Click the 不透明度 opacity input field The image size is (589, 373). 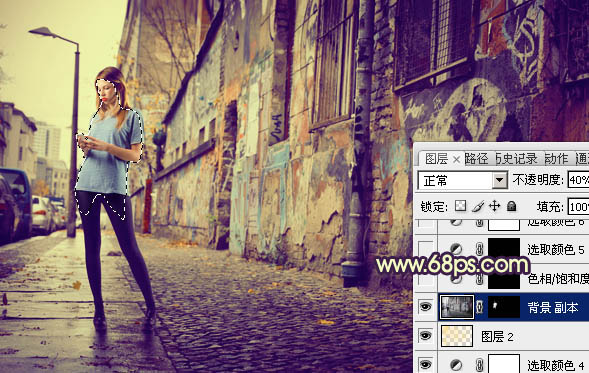578,180
